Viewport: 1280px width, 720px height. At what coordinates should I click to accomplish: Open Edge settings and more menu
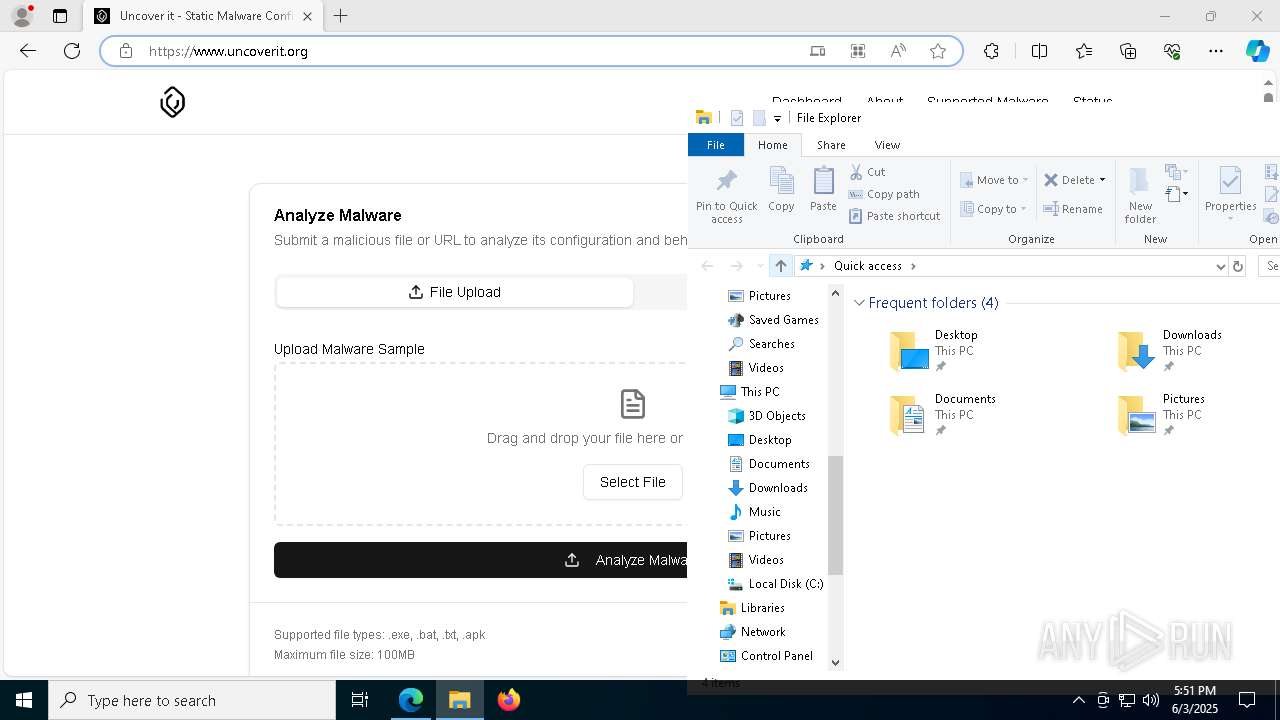(1216, 51)
